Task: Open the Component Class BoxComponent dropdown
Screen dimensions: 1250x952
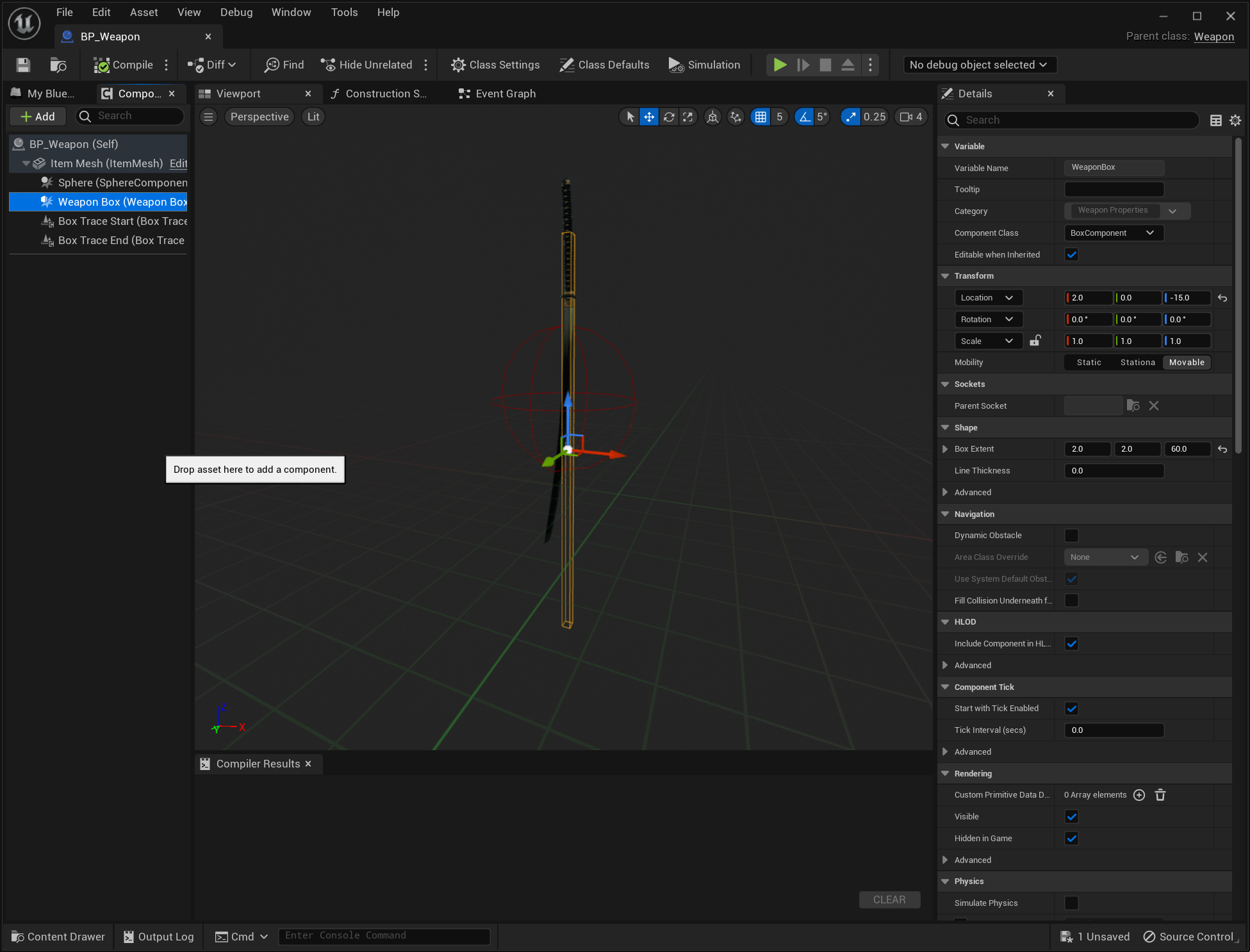Action: click(x=1113, y=233)
